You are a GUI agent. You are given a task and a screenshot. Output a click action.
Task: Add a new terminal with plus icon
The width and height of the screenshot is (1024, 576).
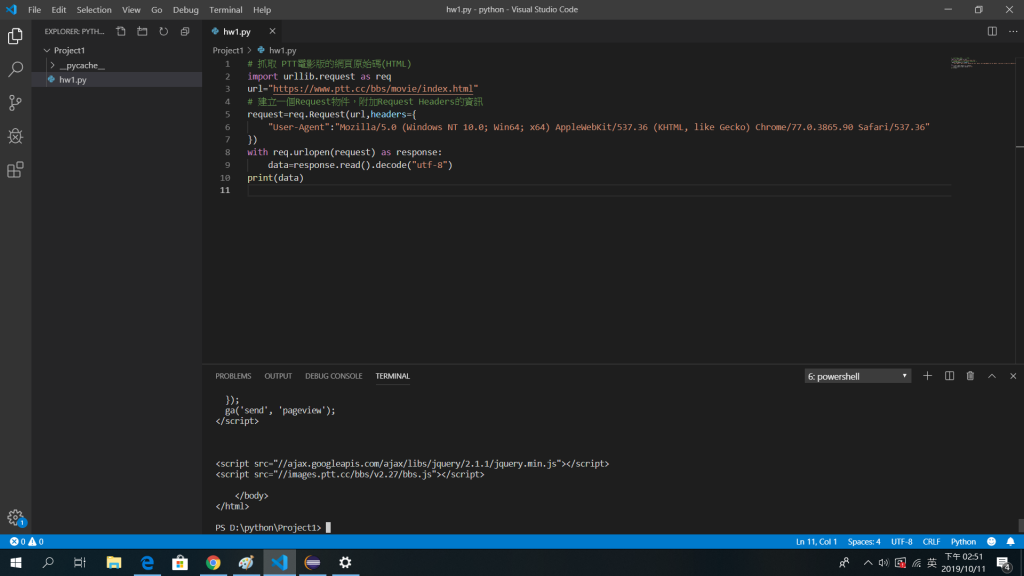click(927, 376)
